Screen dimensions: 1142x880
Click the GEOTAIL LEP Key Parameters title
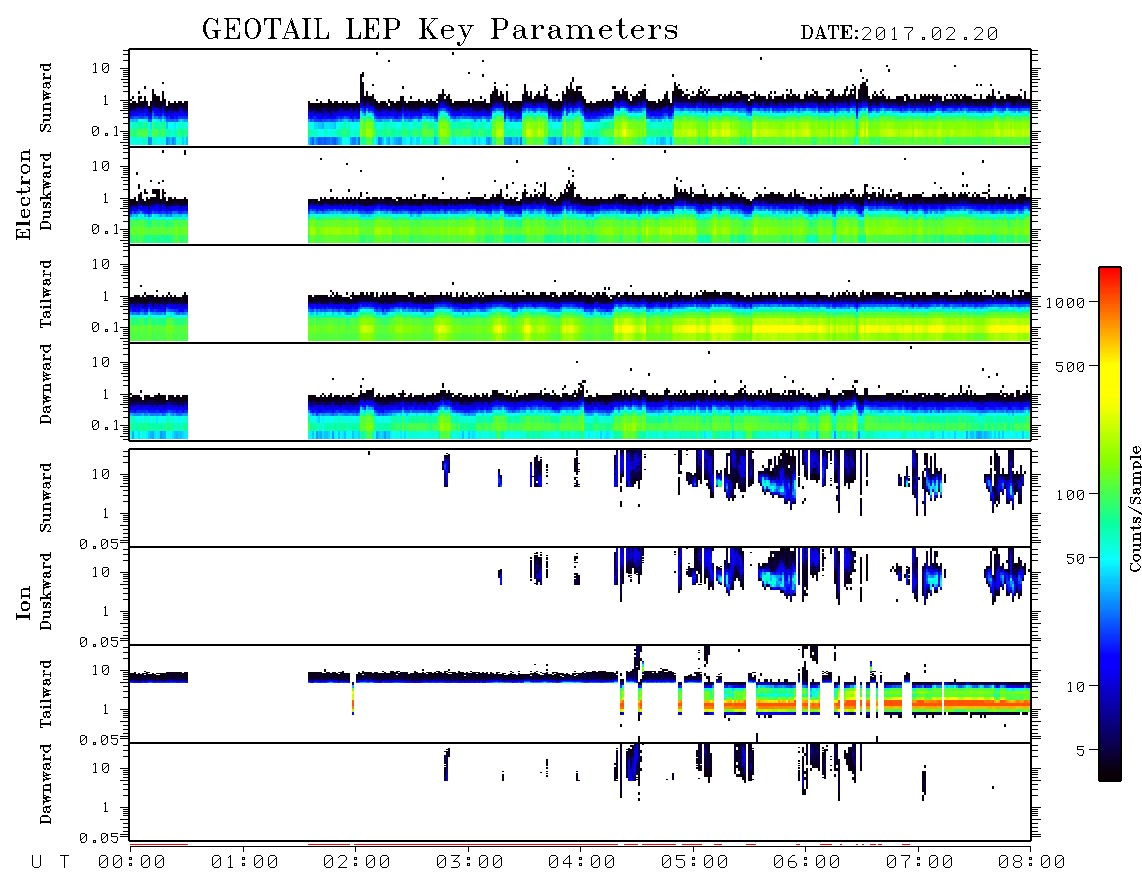tap(440, 30)
